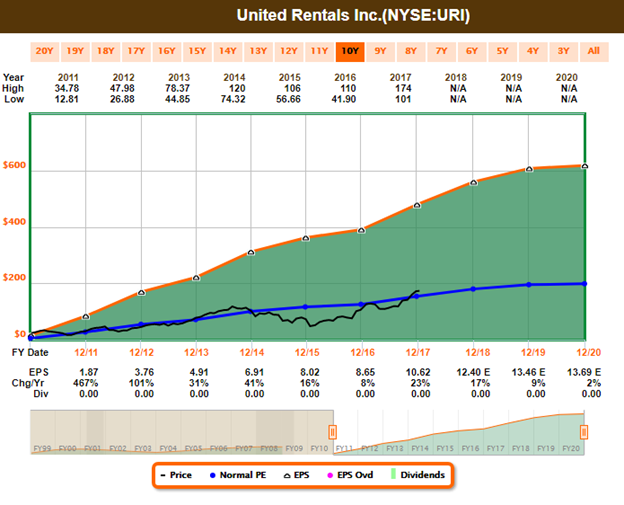Click the United Rentals Inc. title
This screenshot has height=505, width=624.
[353, 16]
